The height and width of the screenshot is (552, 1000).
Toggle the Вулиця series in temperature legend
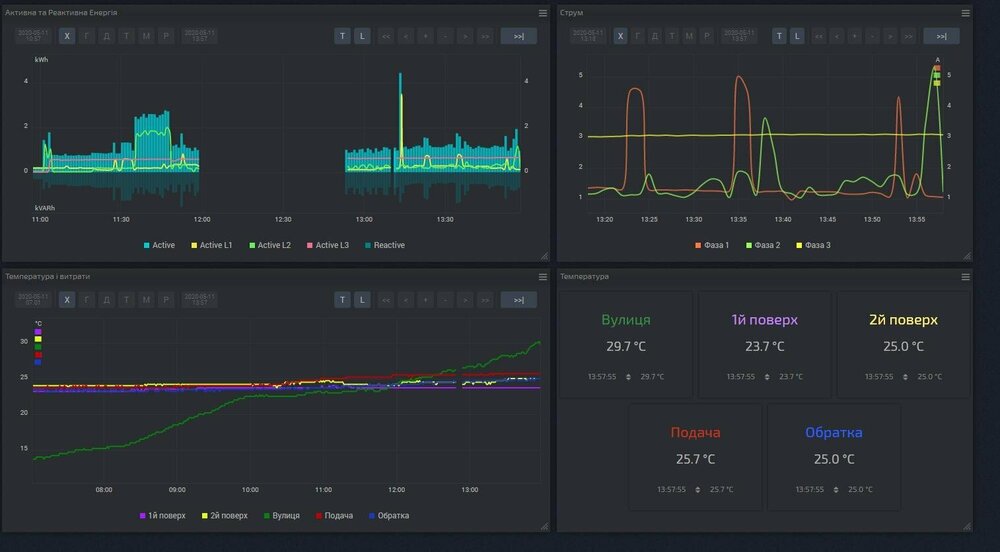281,516
